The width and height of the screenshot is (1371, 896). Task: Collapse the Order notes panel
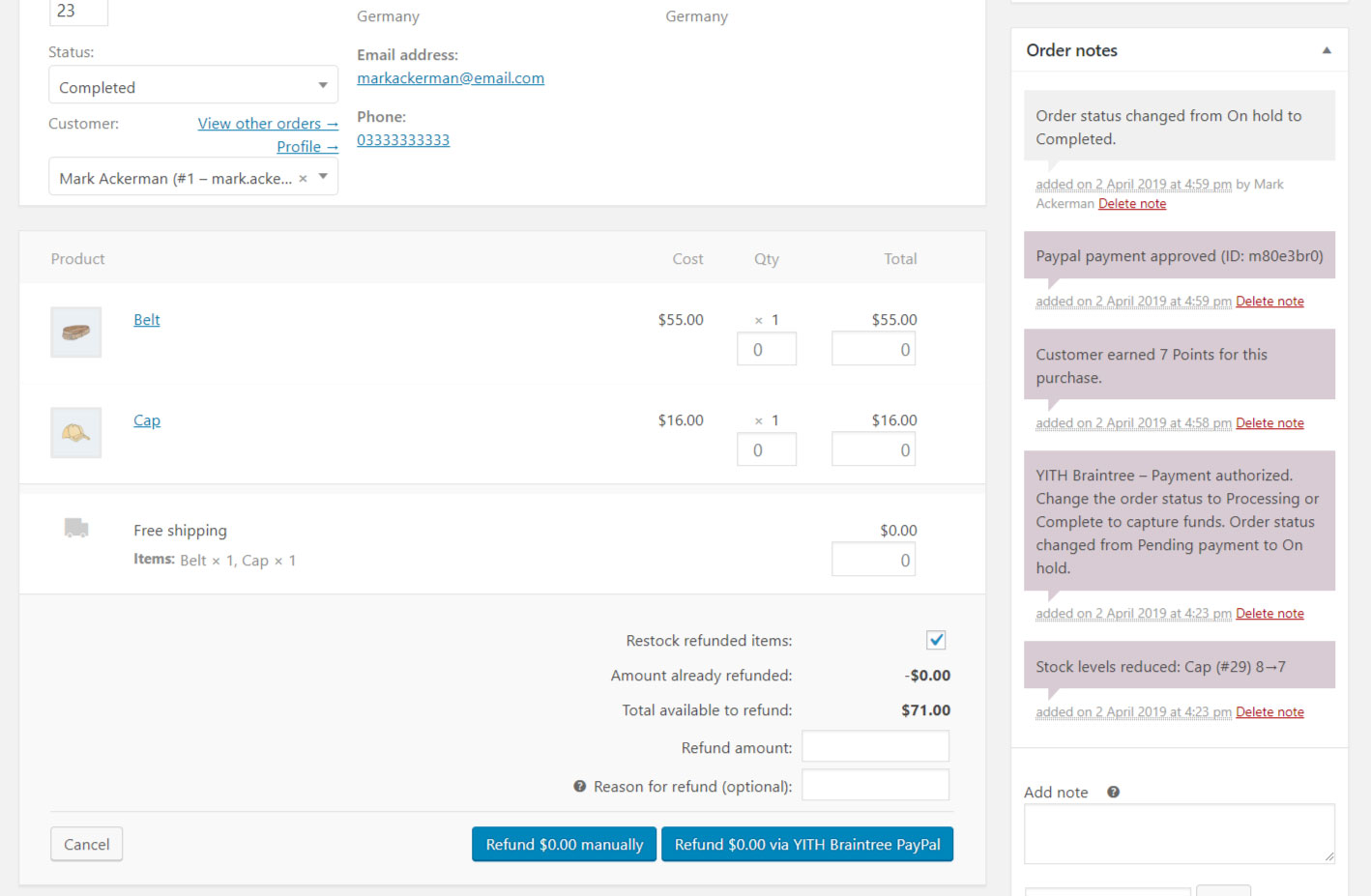(1327, 50)
